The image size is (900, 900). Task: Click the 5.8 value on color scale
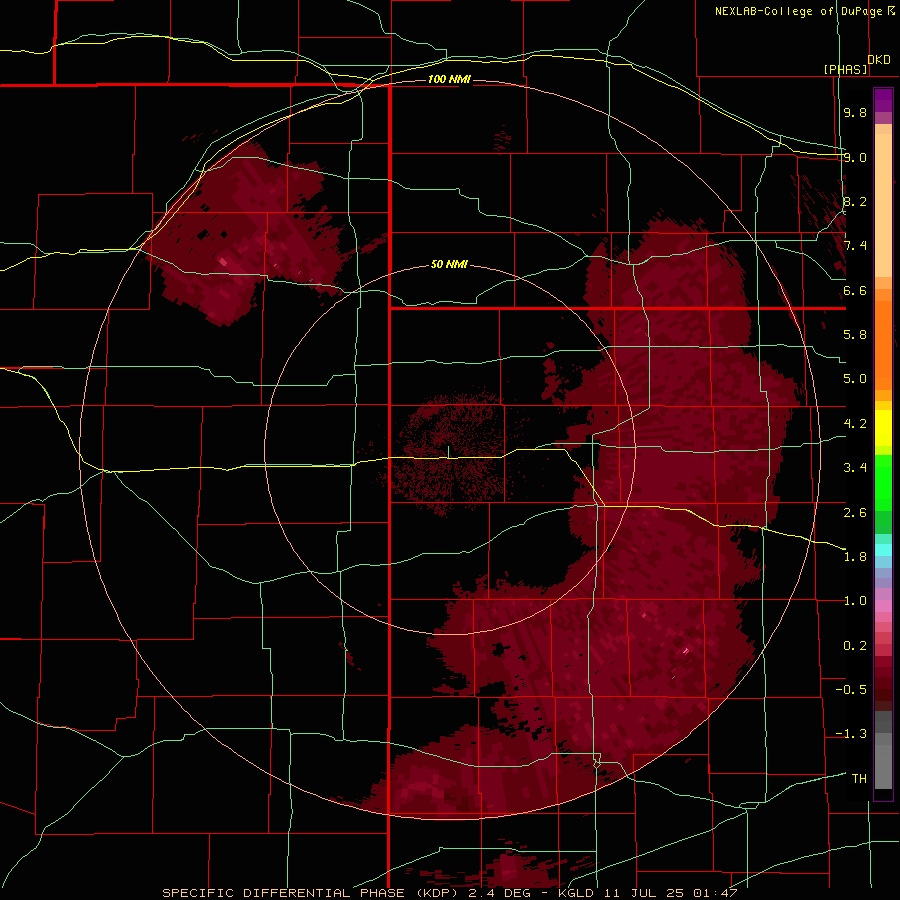855,335
